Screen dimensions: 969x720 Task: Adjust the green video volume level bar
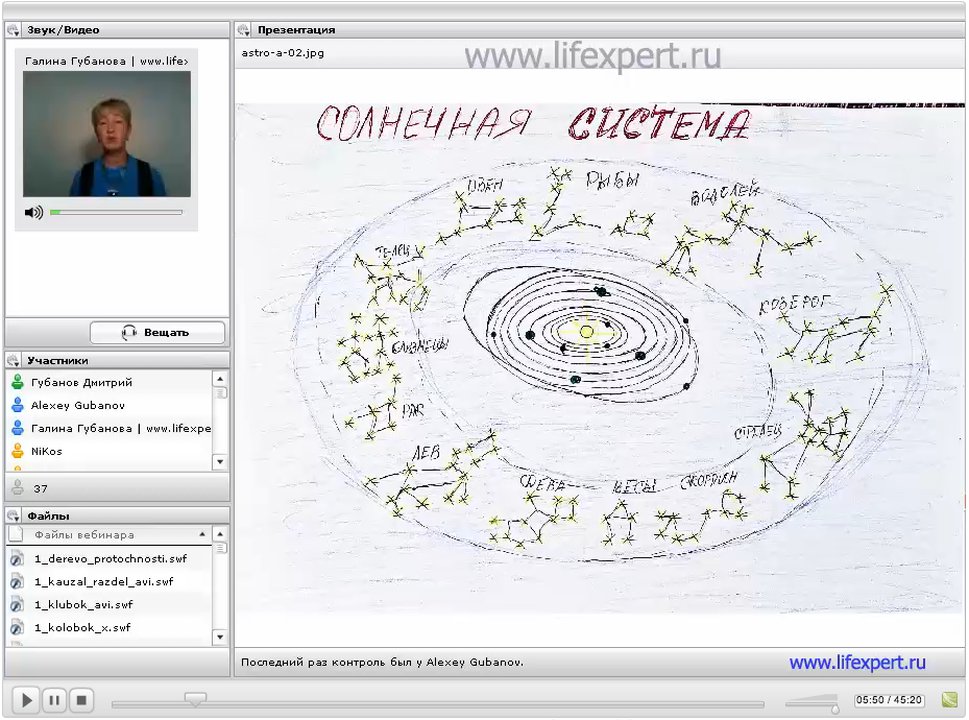(116, 213)
